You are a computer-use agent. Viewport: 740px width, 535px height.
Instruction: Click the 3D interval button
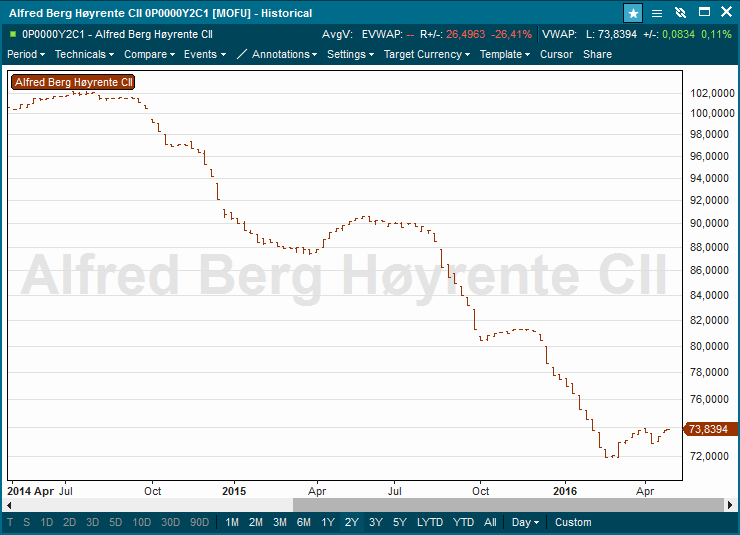click(x=92, y=522)
